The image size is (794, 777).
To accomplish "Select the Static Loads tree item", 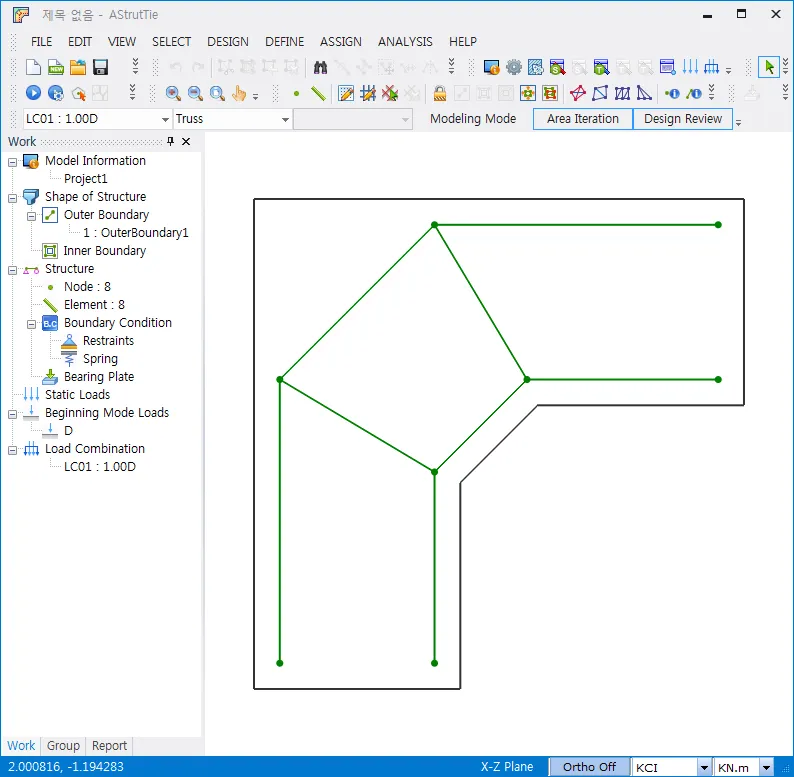I will (x=77, y=395).
